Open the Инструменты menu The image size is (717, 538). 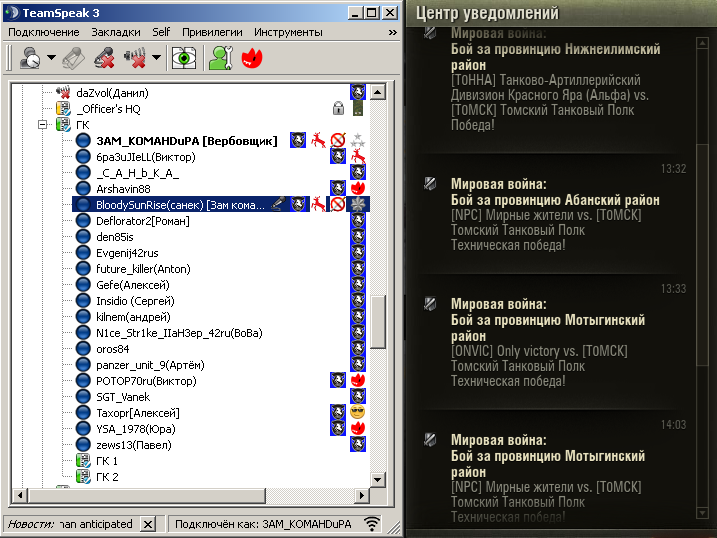289,32
